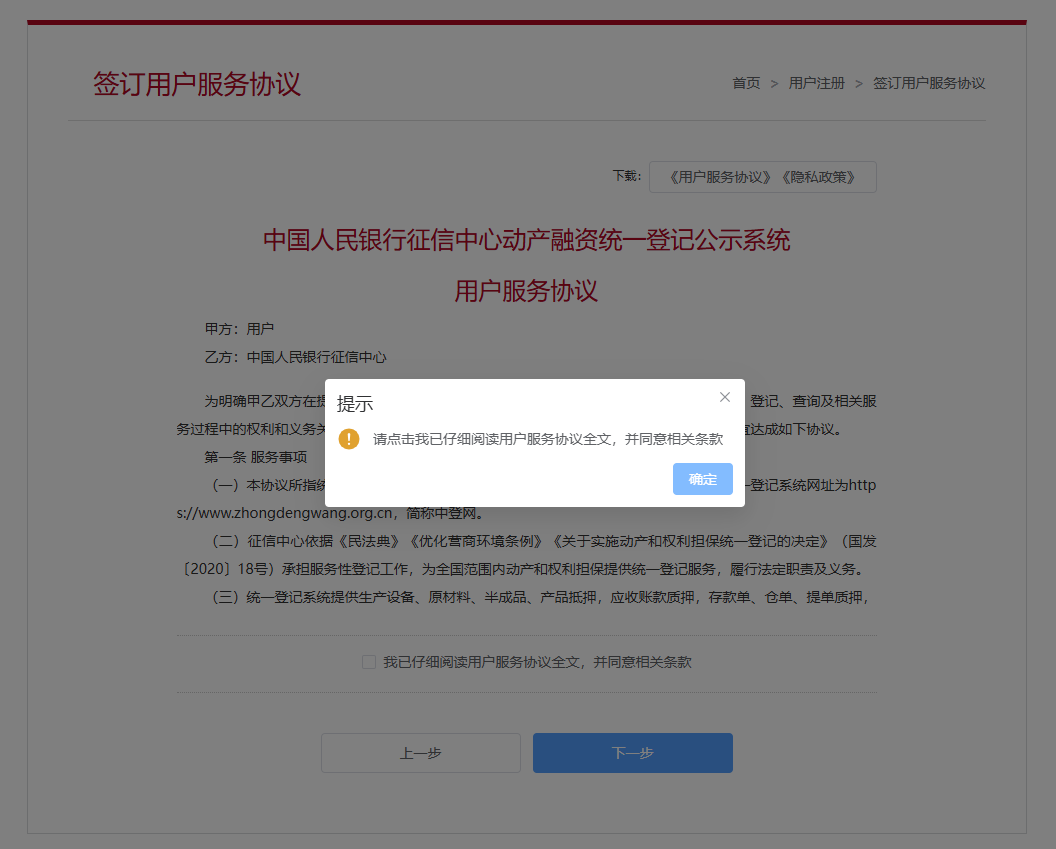
Task: Click the 第一条 服务事项 heading
Action: (x=256, y=457)
